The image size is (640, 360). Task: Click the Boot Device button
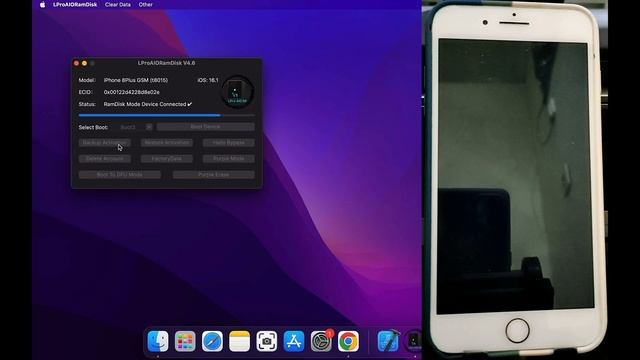[x=205, y=127]
